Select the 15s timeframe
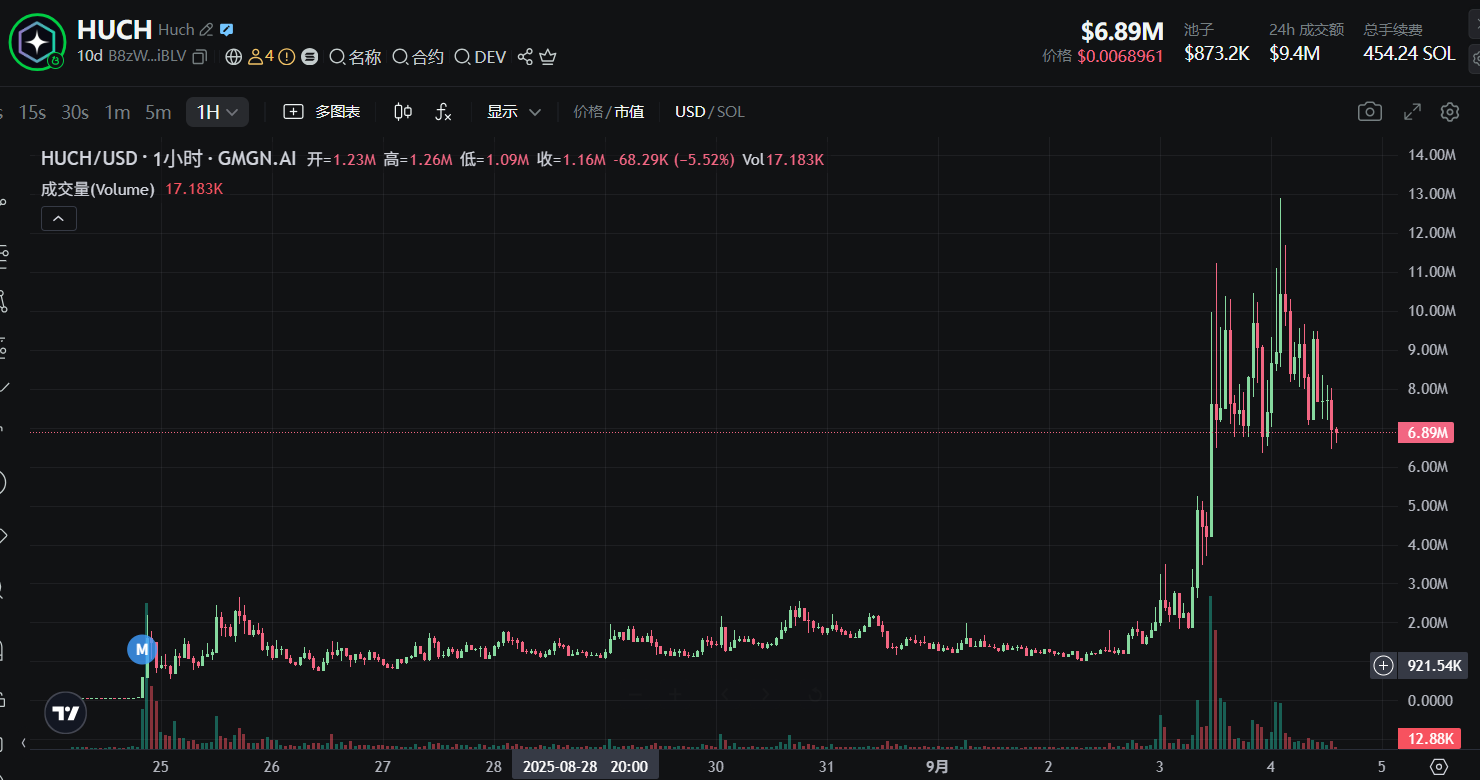This screenshot has height=780, width=1480. pyautogui.click(x=32, y=112)
